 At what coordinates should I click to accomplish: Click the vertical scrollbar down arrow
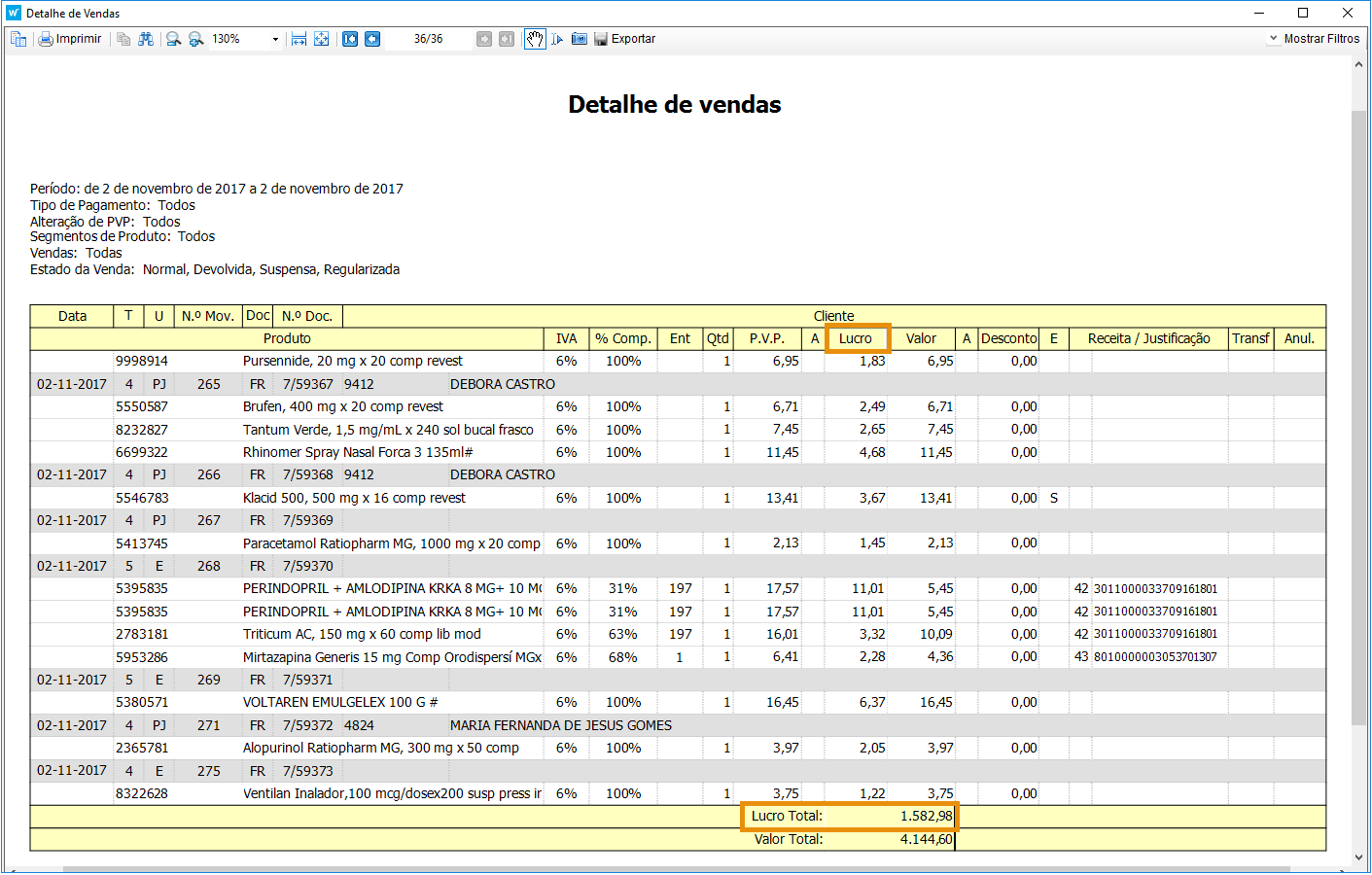(1358, 857)
